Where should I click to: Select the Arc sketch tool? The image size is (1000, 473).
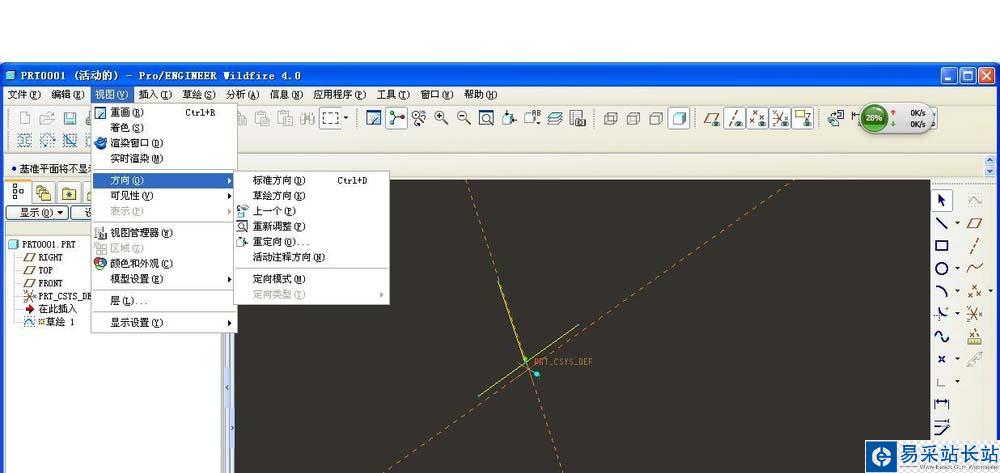(942, 291)
